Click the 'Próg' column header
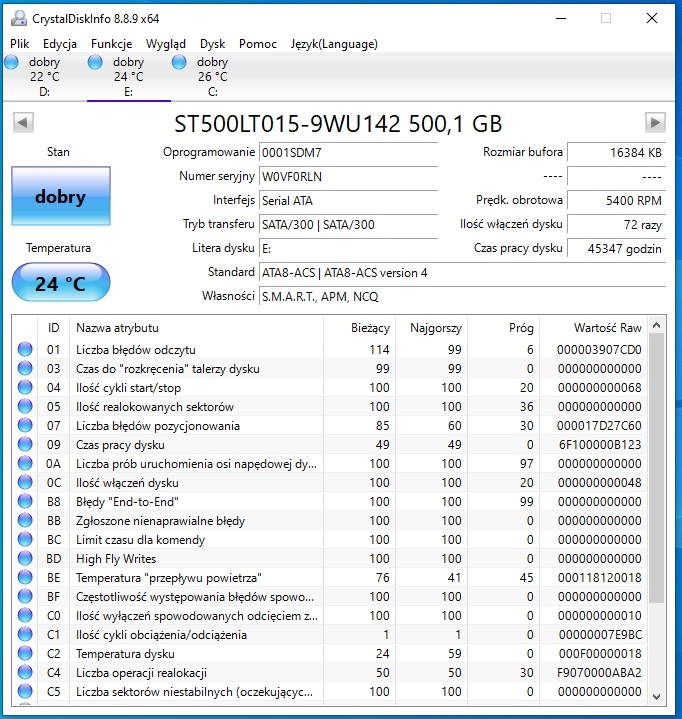This screenshot has height=719, width=682. click(x=504, y=328)
